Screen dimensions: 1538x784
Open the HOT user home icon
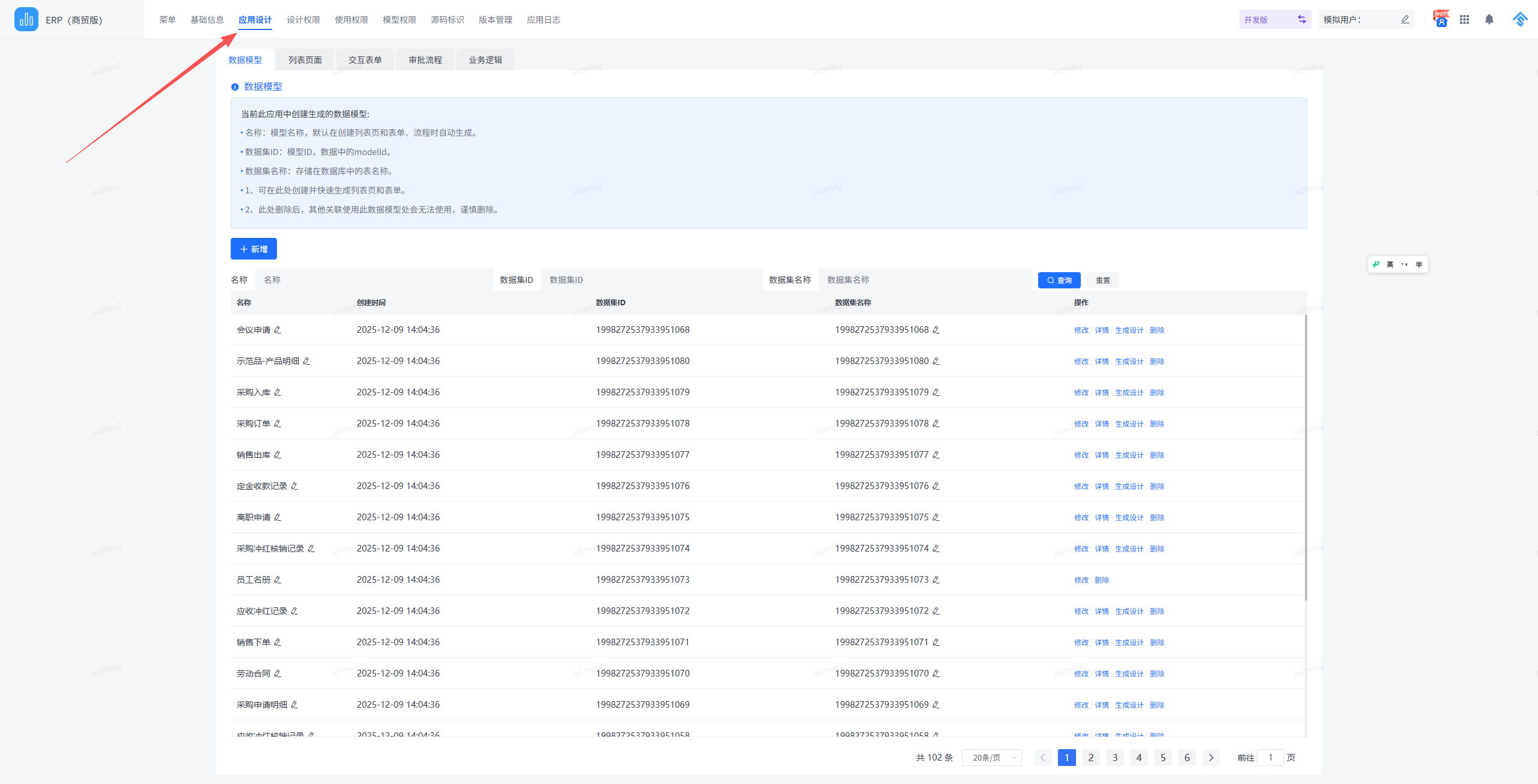point(1441,20)
